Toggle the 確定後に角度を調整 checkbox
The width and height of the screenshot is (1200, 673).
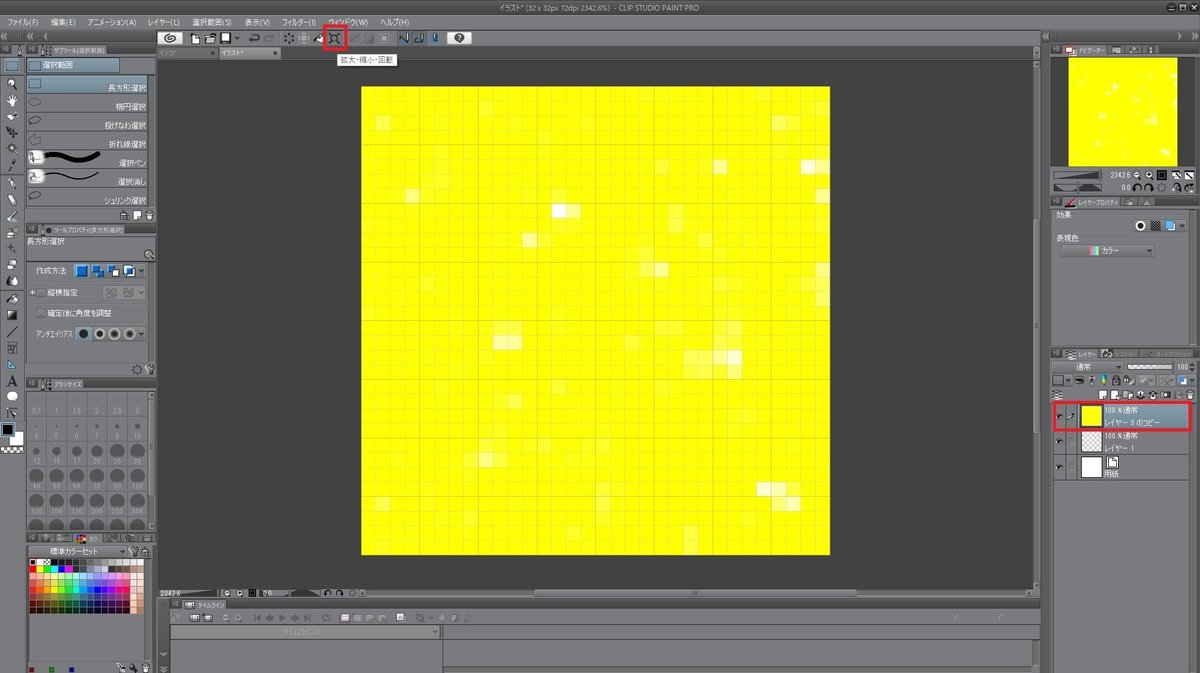[x=41, y=313]
